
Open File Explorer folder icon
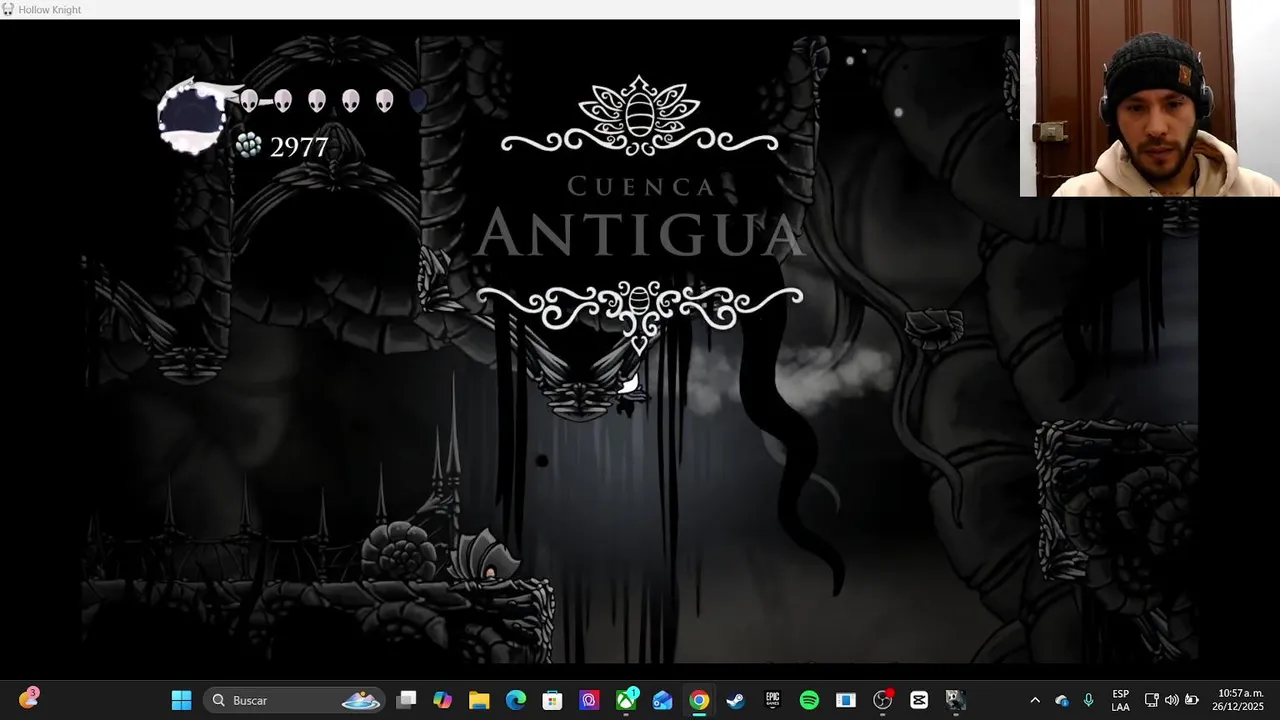pos(479,700)
